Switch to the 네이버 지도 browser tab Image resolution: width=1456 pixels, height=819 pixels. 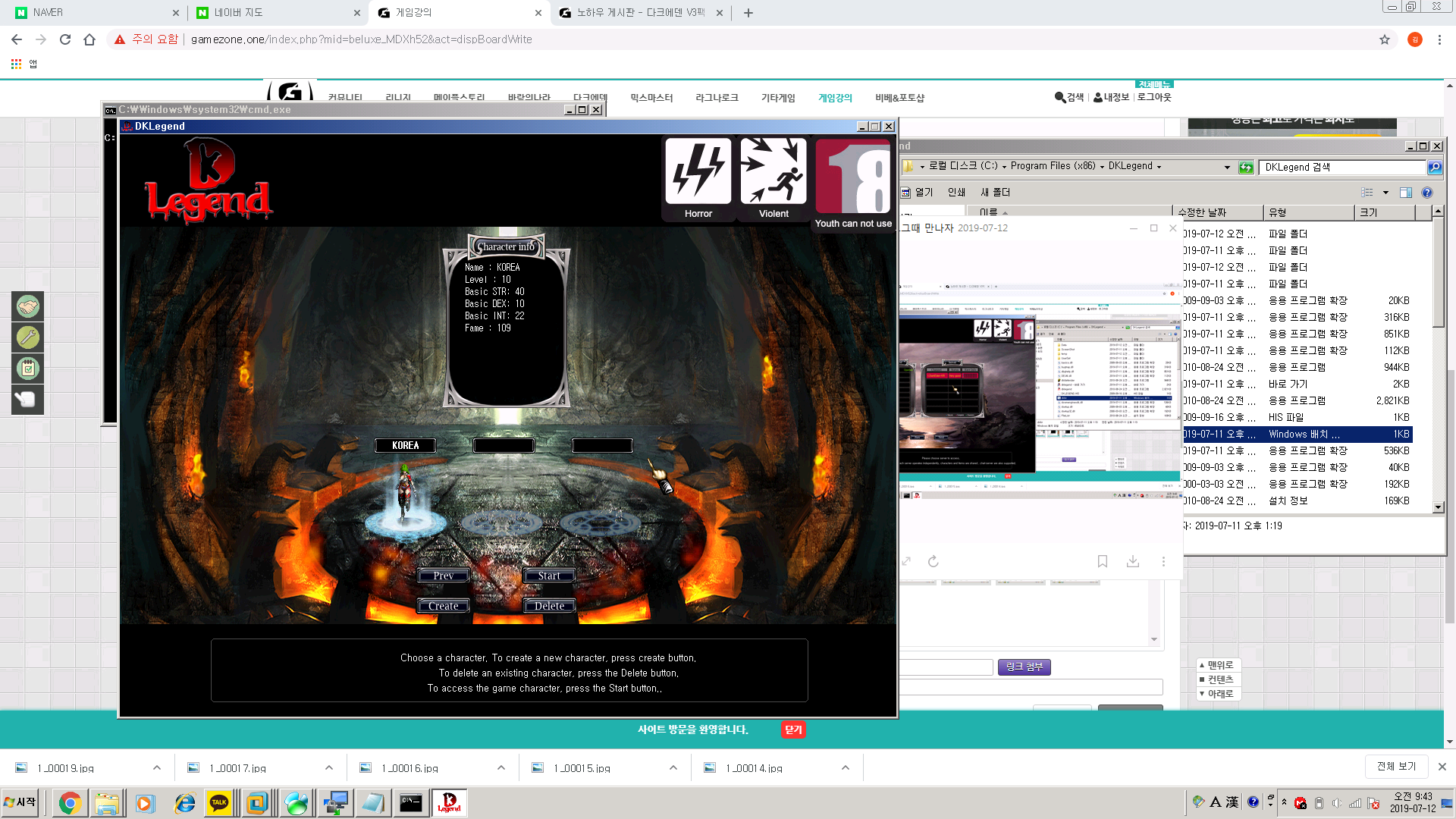(277, 13)
